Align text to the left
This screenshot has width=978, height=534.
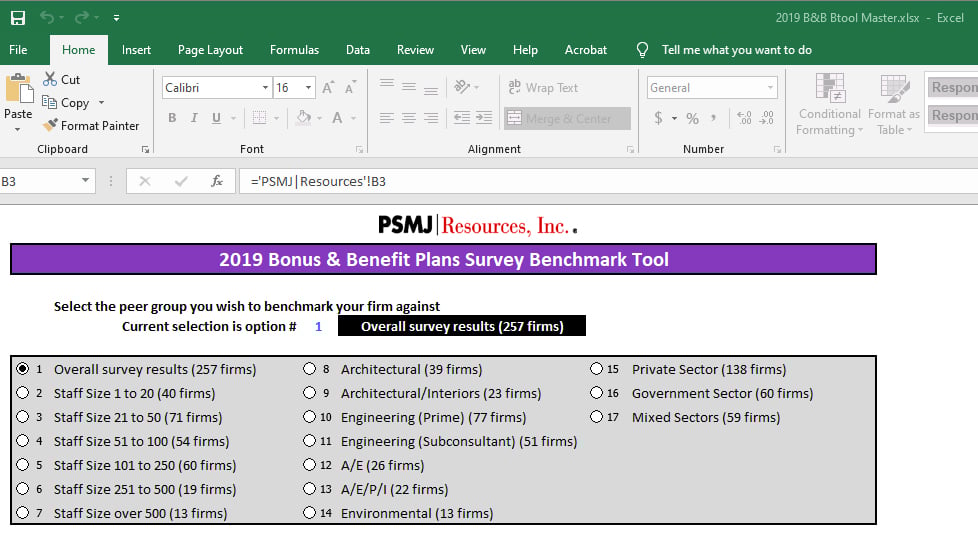pyautogui.click(x=387, y=118)
